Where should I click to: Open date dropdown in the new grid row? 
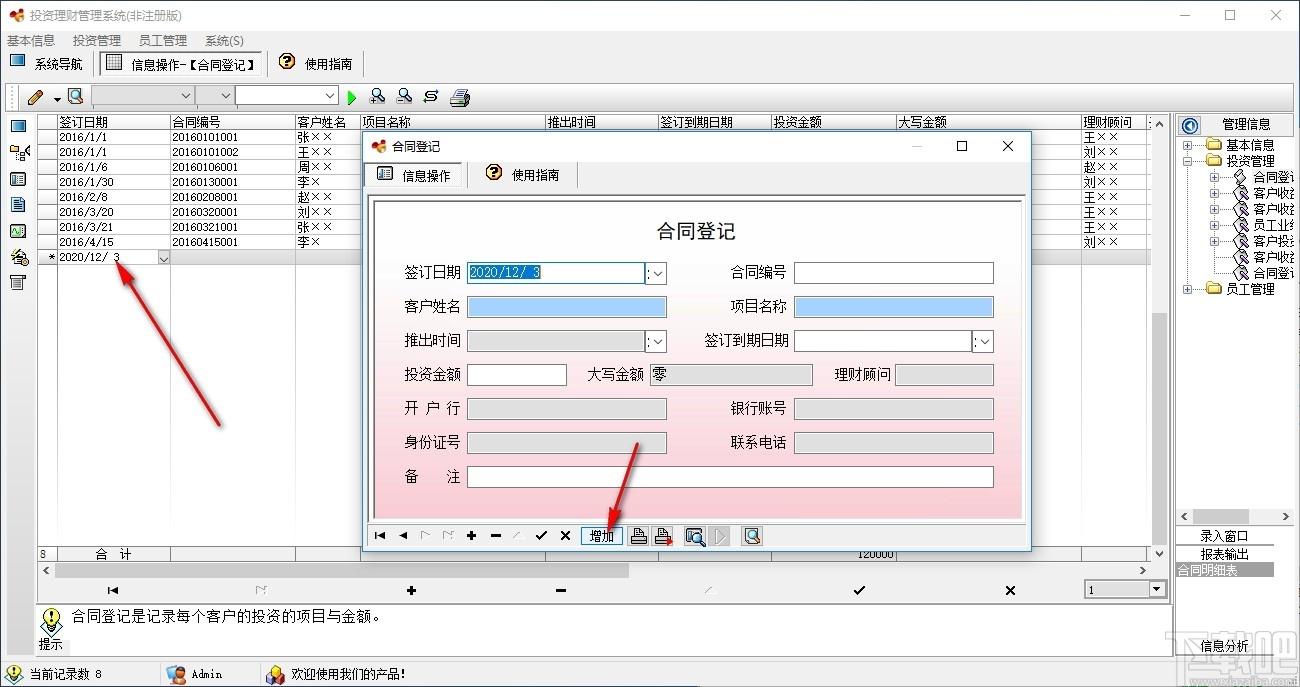(164, 258)
